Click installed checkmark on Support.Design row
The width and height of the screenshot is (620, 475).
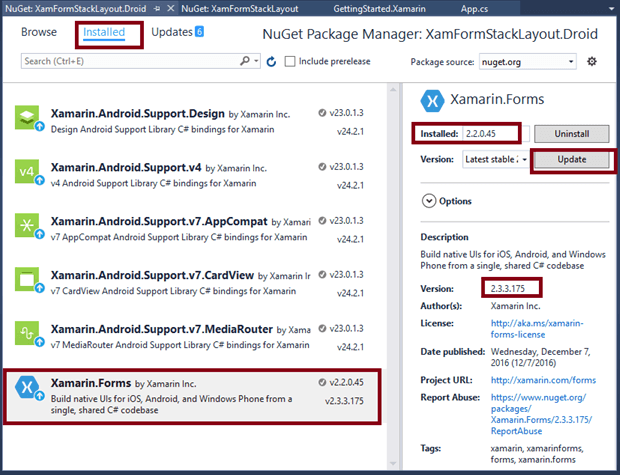click(x=322, y=113)
